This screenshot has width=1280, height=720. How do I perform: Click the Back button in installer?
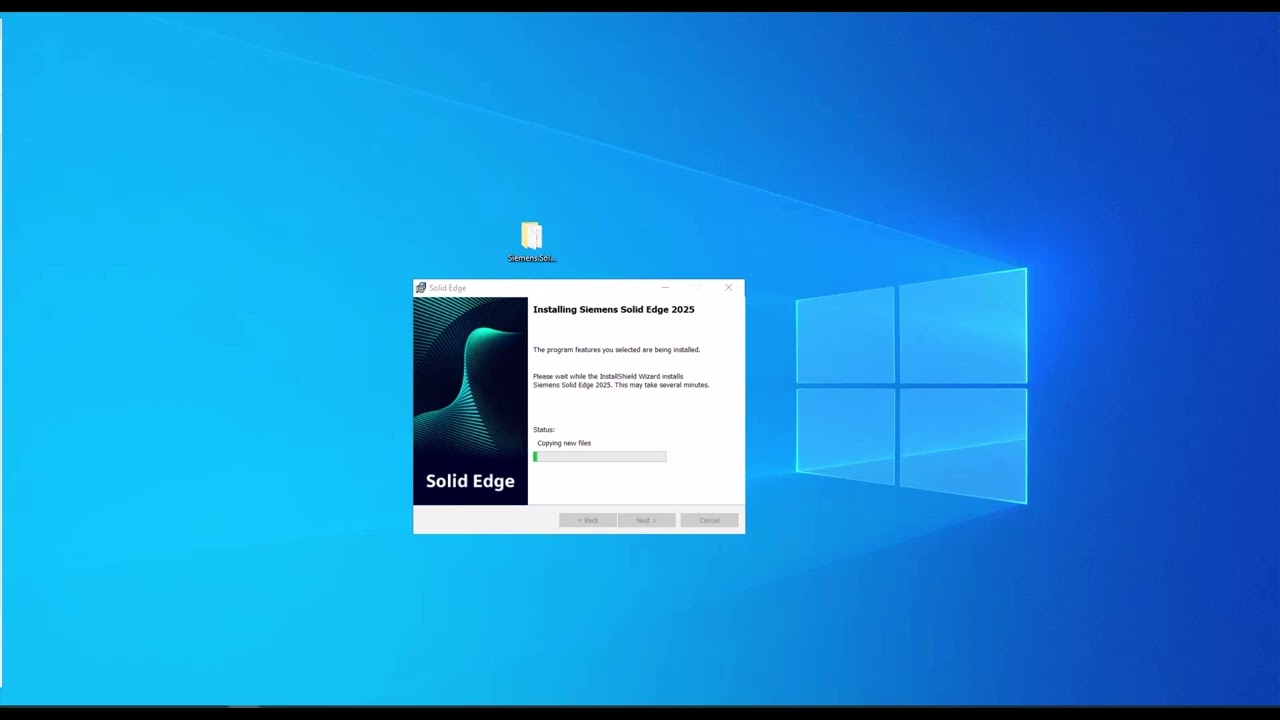click(588, 520)
